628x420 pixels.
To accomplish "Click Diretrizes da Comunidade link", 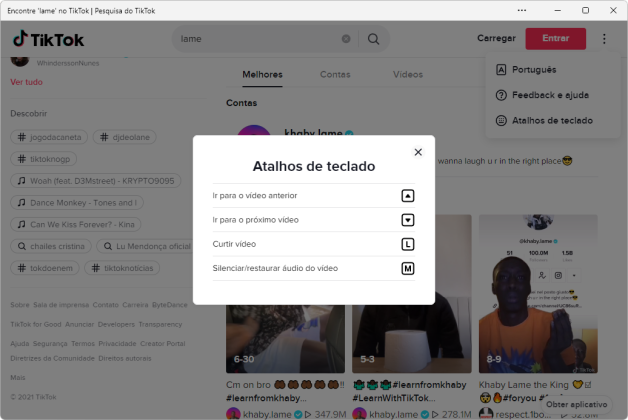I will [52, 358].
